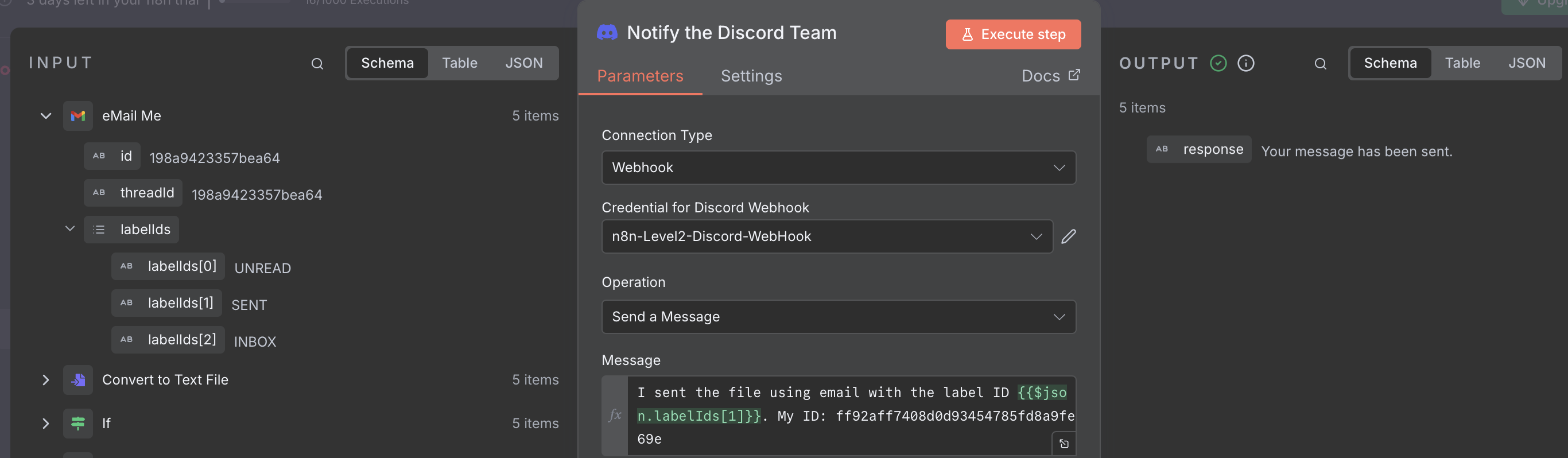Collapse the eMail Me node tree
The image size is (1568, 458).
pos(46,116)
